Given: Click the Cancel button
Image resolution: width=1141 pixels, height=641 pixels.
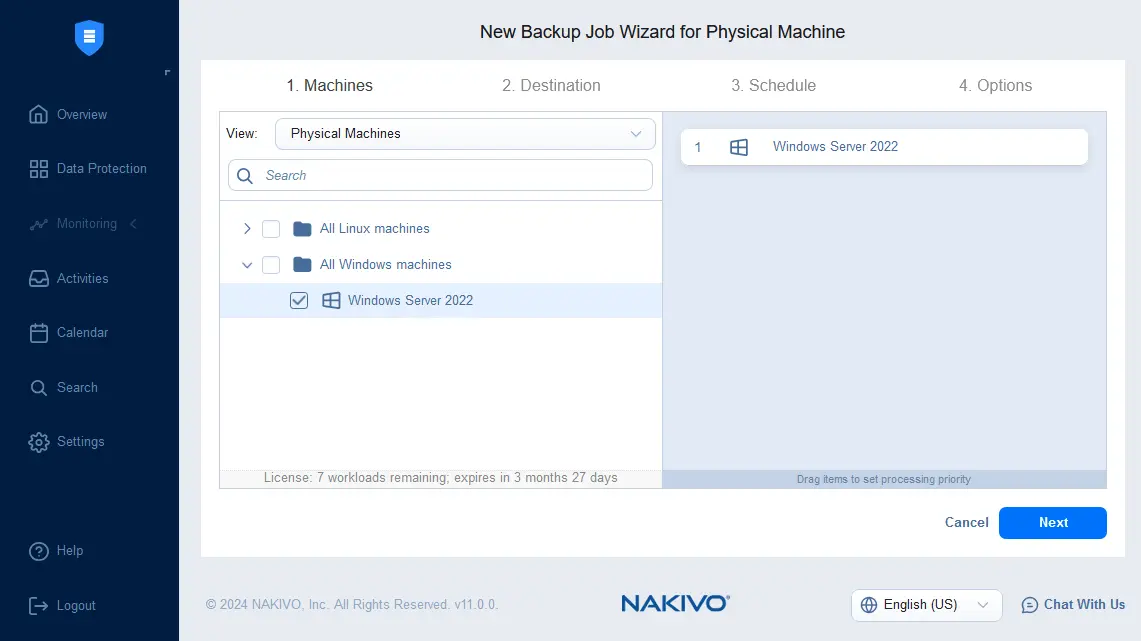Looking at the screenshot, I should point(966,522).
